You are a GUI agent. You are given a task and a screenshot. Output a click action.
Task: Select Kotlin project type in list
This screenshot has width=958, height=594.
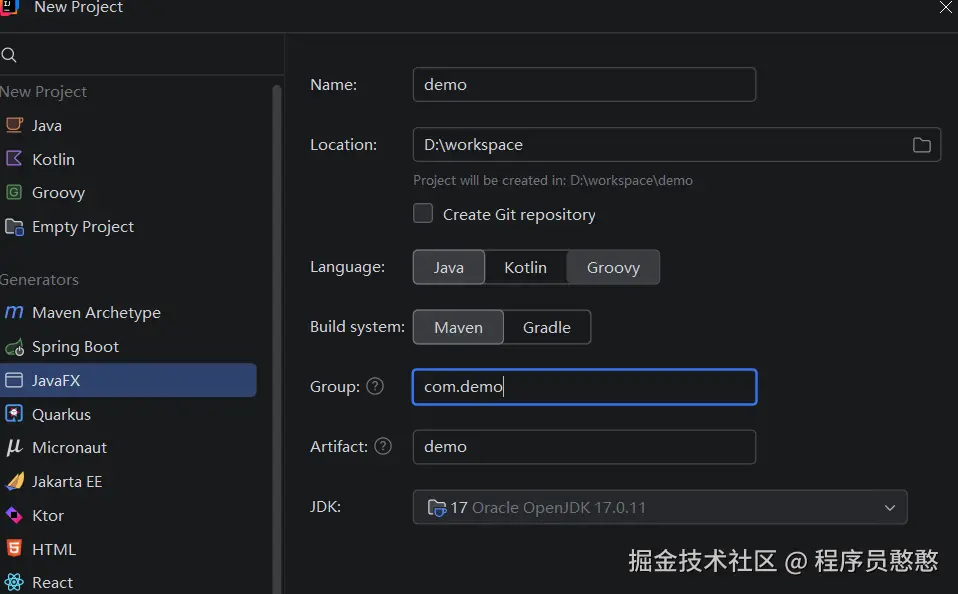tap(128, 159)
